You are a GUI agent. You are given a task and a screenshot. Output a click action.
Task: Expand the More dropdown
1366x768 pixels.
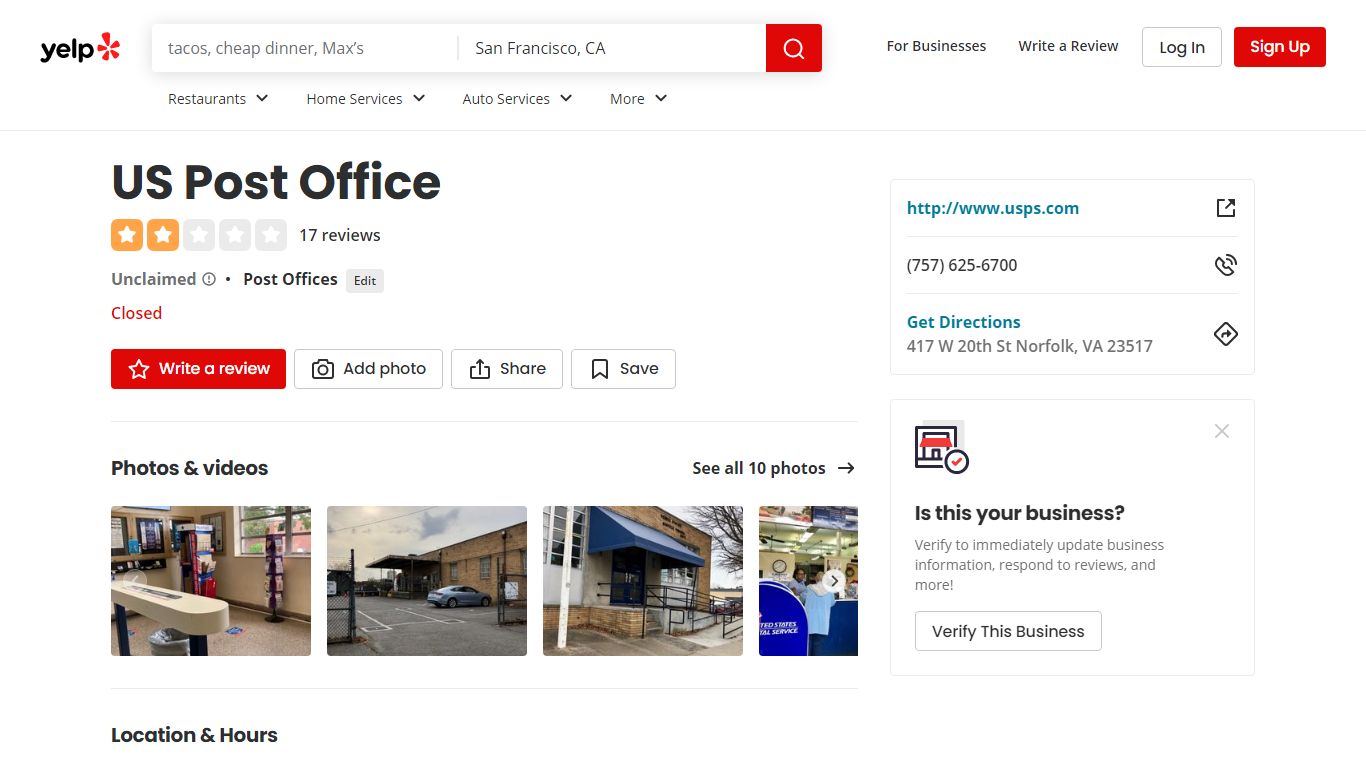638,99
